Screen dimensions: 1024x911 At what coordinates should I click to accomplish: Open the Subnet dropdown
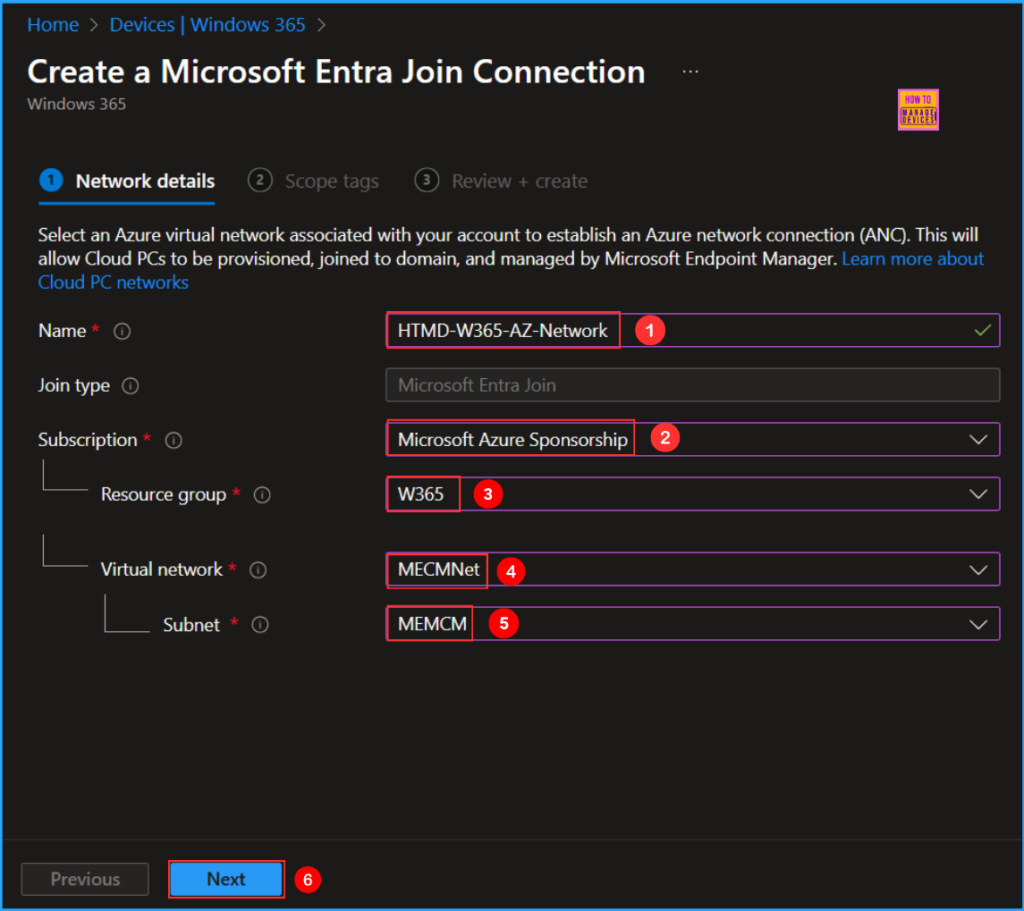click(693, 624)
